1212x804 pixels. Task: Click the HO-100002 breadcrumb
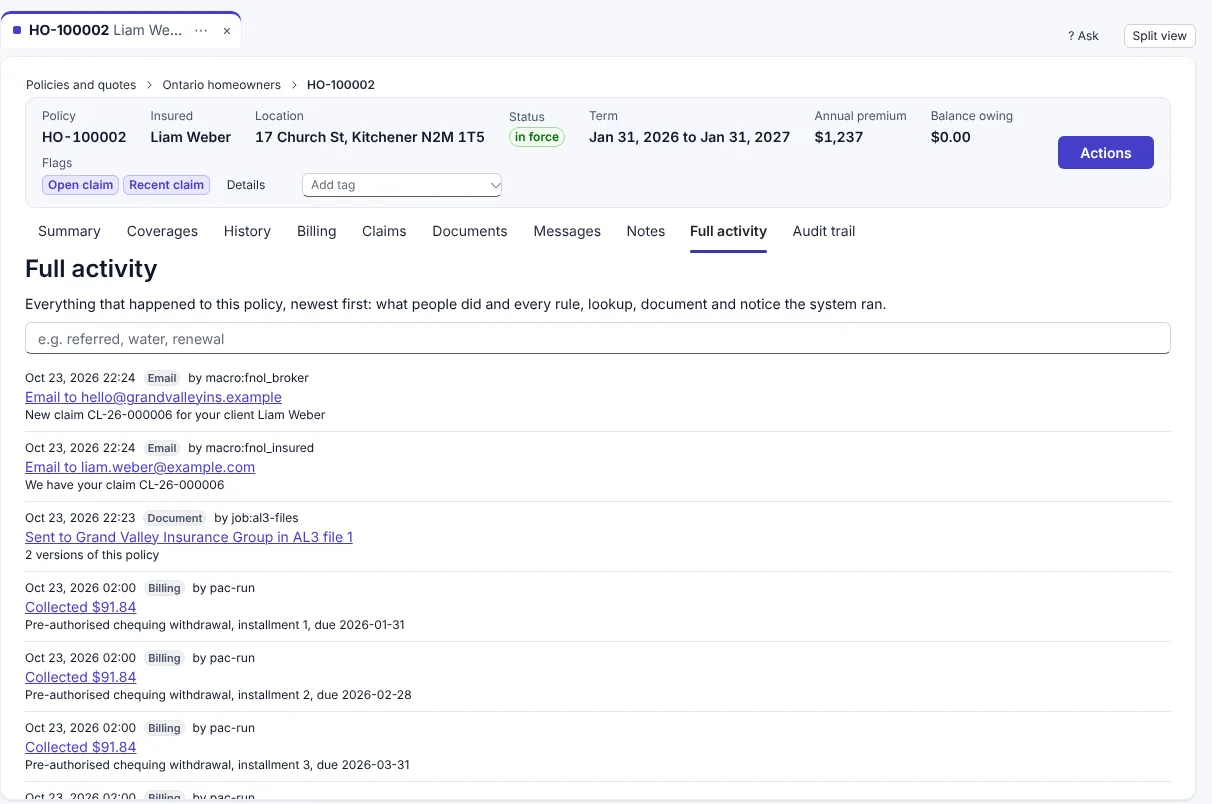pyautogui.click(x=341, y=85)
